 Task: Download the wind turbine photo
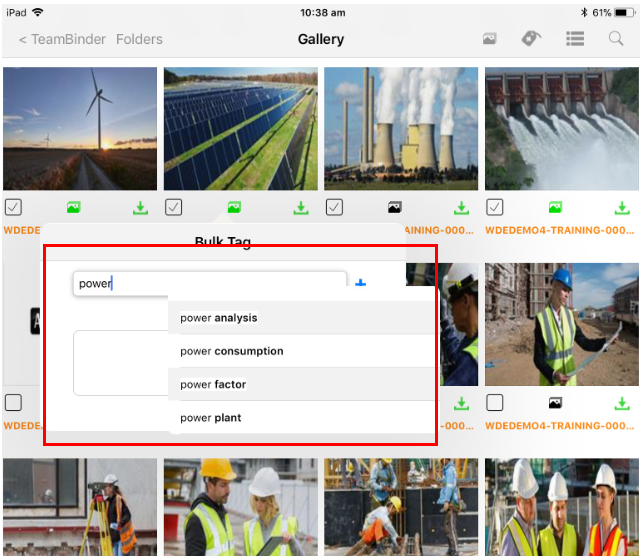(139, 208)
